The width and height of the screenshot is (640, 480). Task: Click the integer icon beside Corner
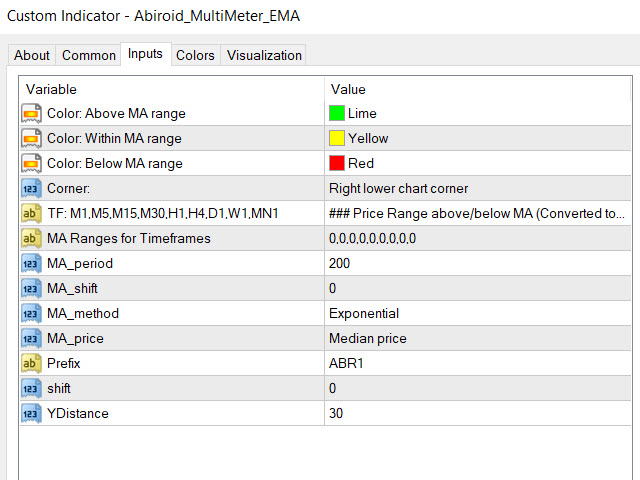pos(31,189)
